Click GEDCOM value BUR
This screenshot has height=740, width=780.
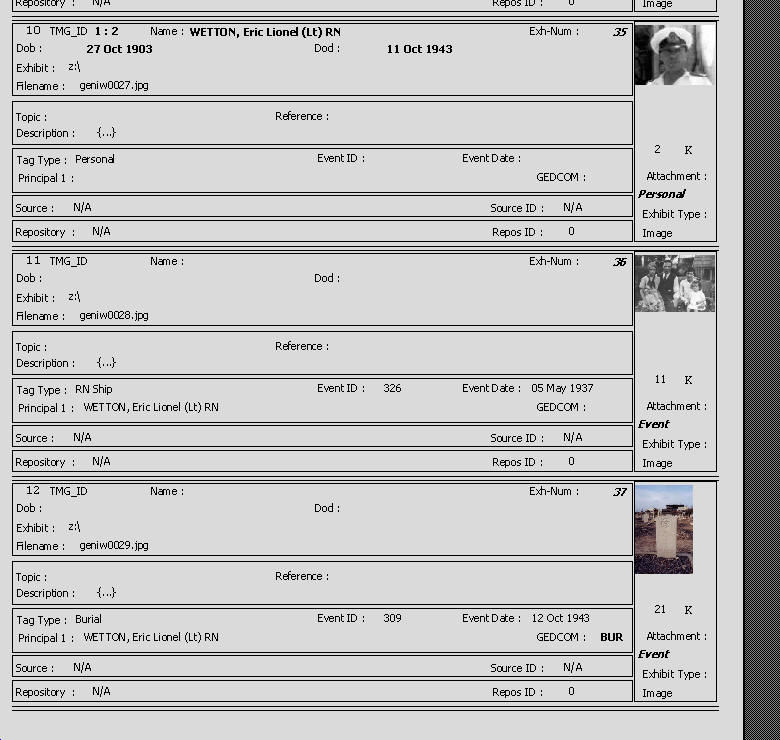611,637
